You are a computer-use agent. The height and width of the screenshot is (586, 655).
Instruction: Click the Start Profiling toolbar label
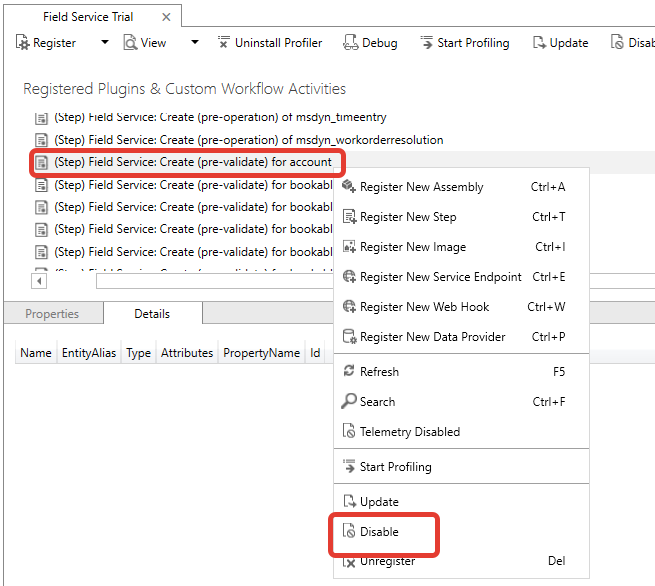coord(473,43)
